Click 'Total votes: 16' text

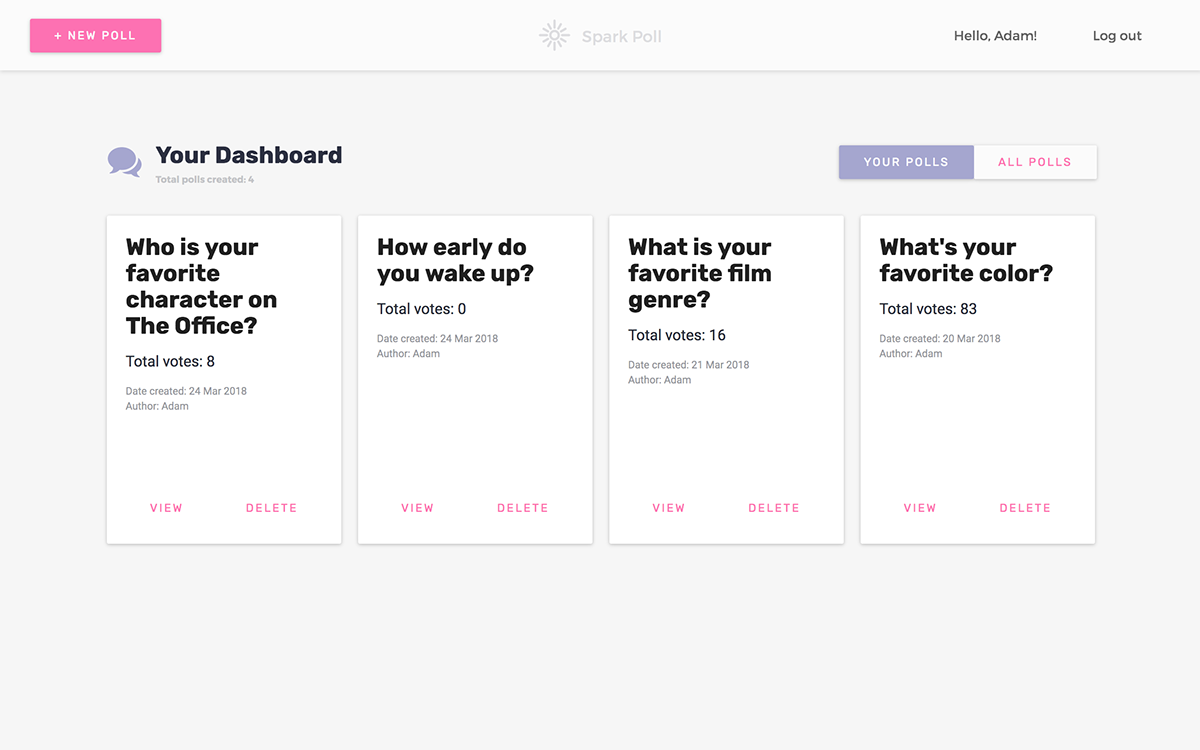click(677, 335)
